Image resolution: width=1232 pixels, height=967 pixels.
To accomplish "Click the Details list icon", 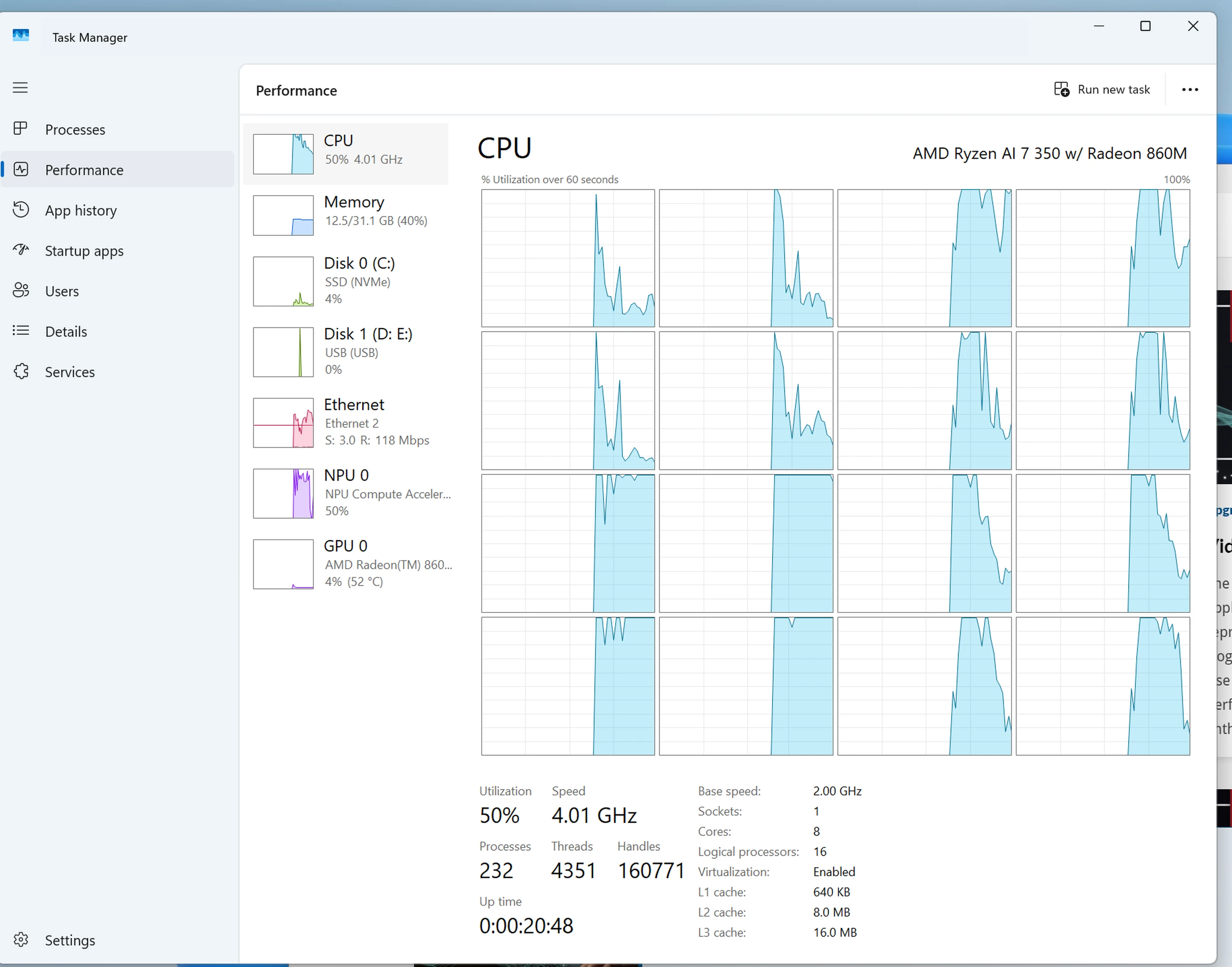I will pyautogui.click(x=21, y=331).
